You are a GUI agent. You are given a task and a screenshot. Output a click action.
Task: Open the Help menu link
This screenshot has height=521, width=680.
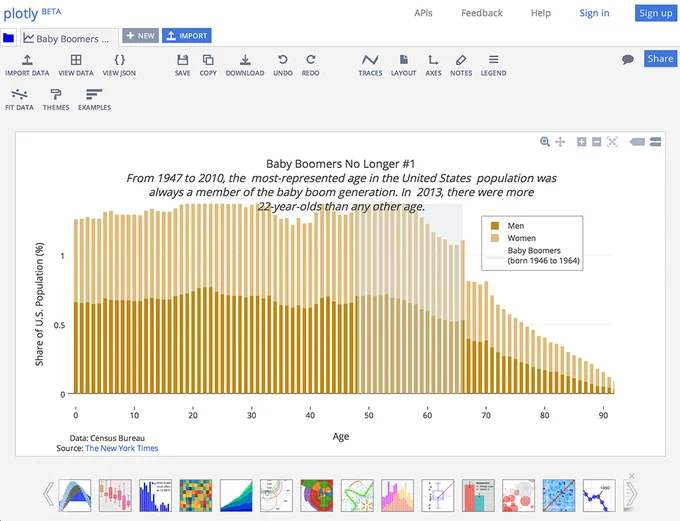(541, 13)
